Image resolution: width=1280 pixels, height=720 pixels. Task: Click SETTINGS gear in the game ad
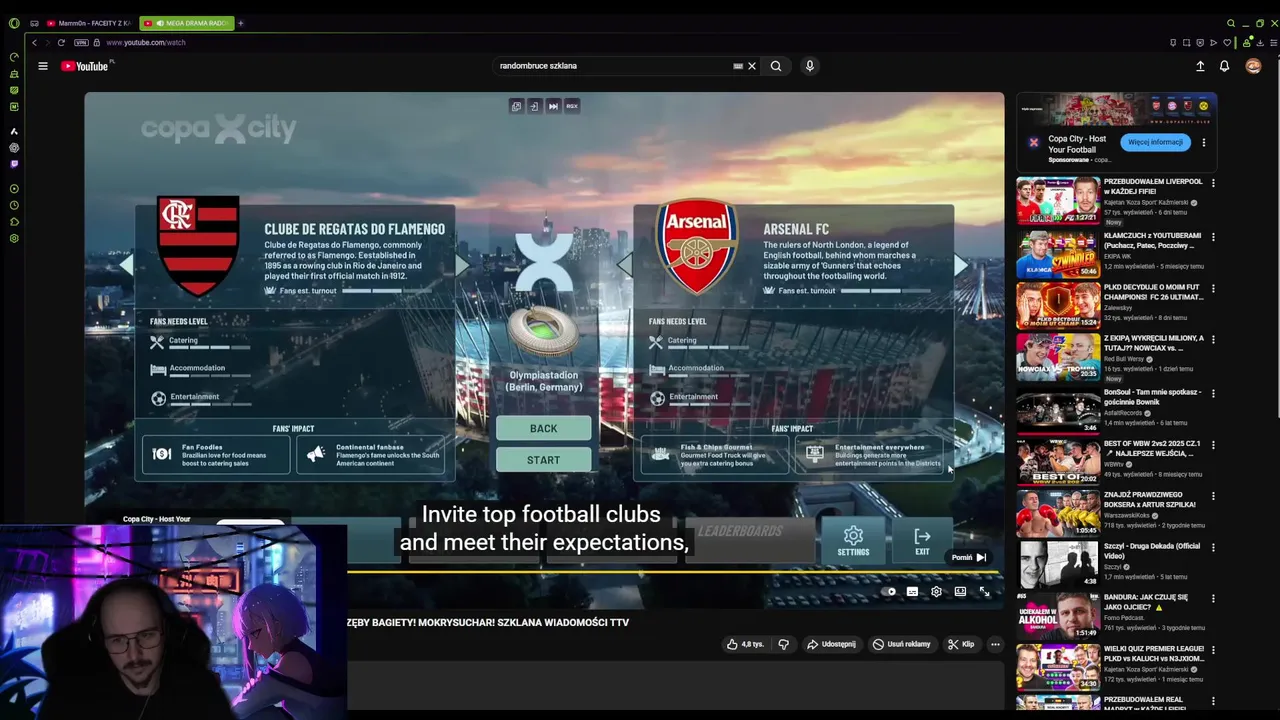tap(853, 540)
